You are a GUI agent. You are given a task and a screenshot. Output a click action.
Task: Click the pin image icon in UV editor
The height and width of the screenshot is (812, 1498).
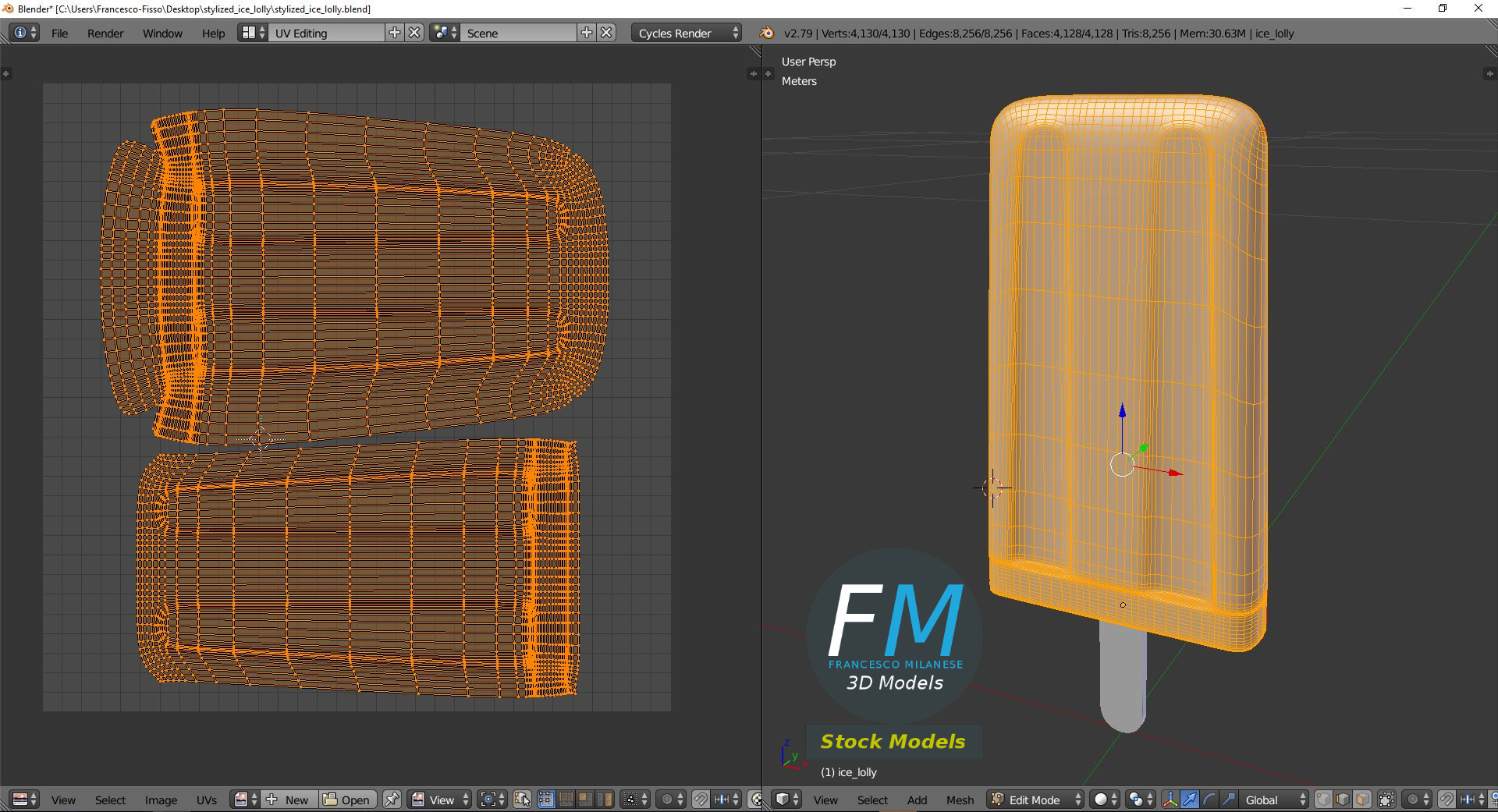click(x=392, y=800)
